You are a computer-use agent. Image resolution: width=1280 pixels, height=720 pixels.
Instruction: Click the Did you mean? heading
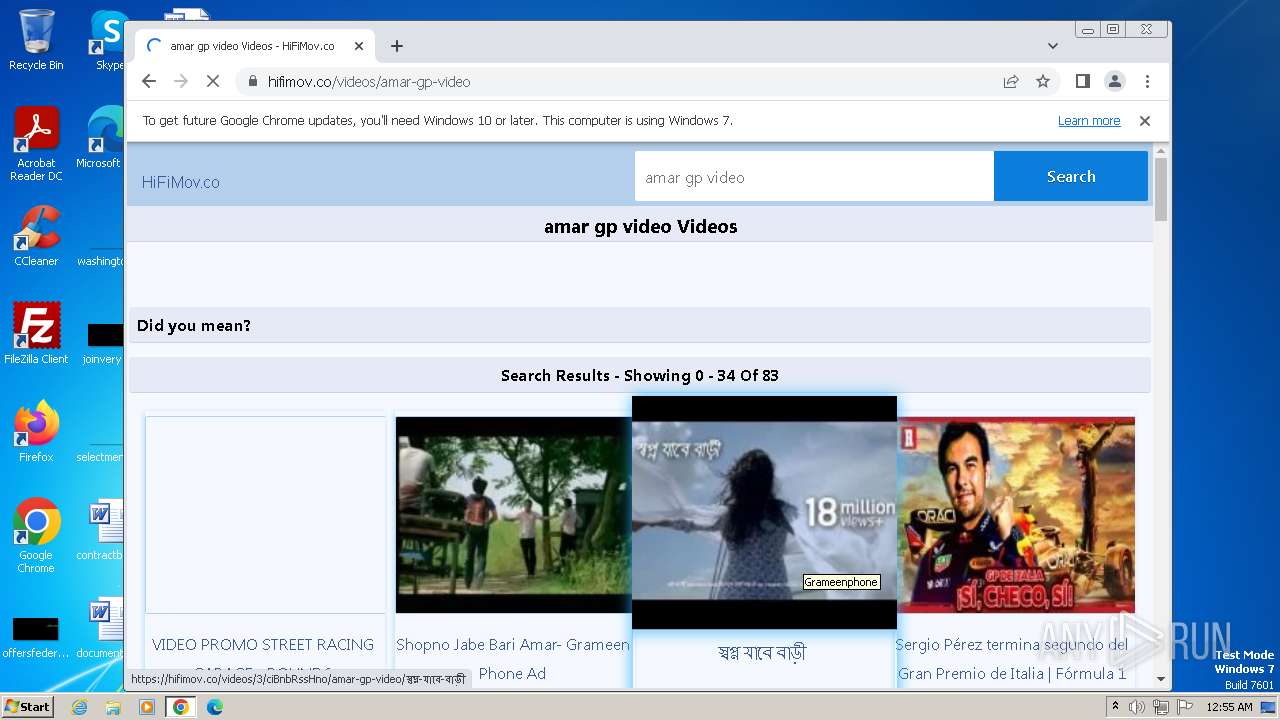tap(194, 326)
